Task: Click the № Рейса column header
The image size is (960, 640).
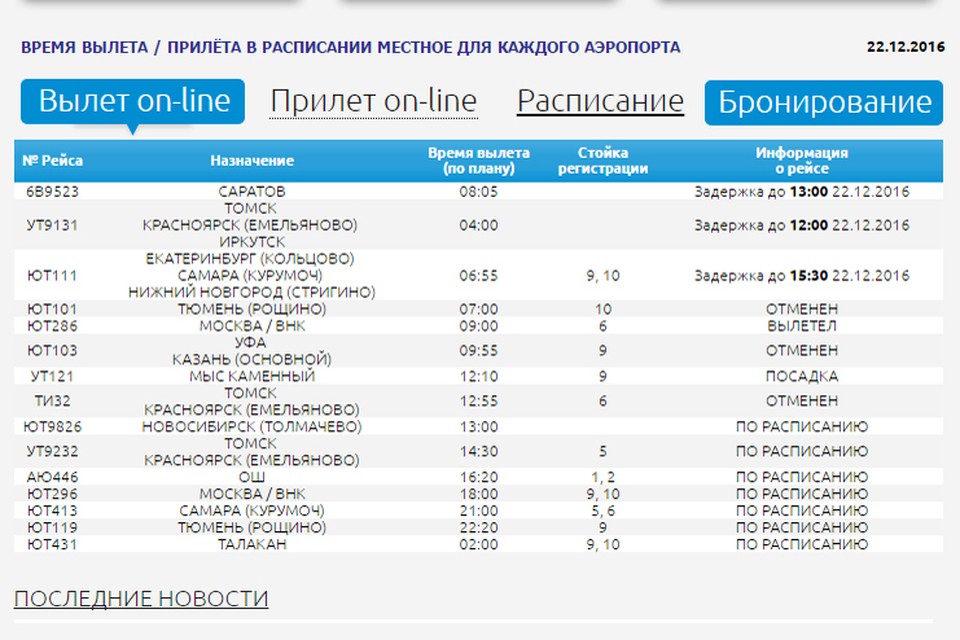Action: coord(52,161)
